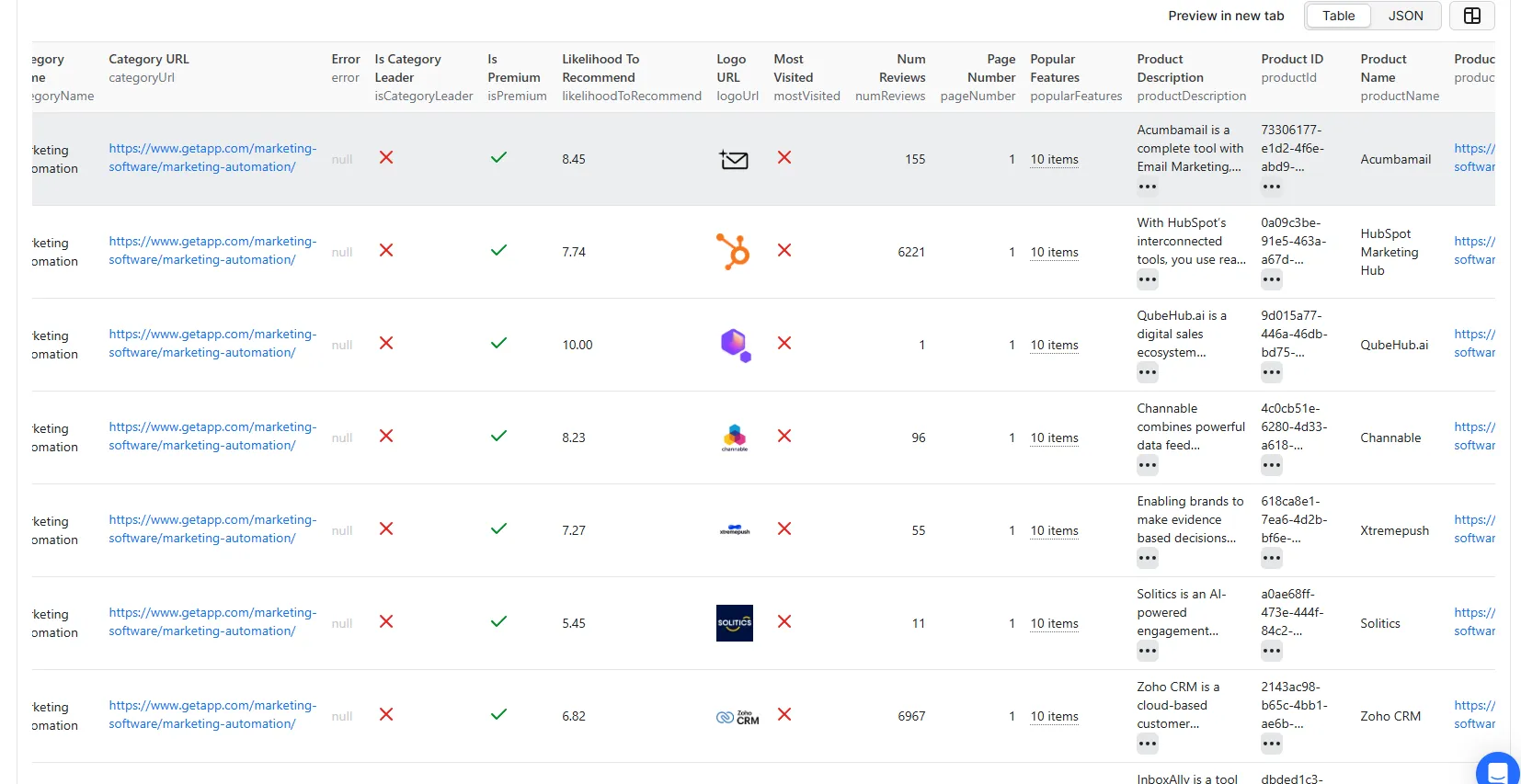
Task: Click Is Premium checkmark in Acumbamail row
Action: click(498, 158)
